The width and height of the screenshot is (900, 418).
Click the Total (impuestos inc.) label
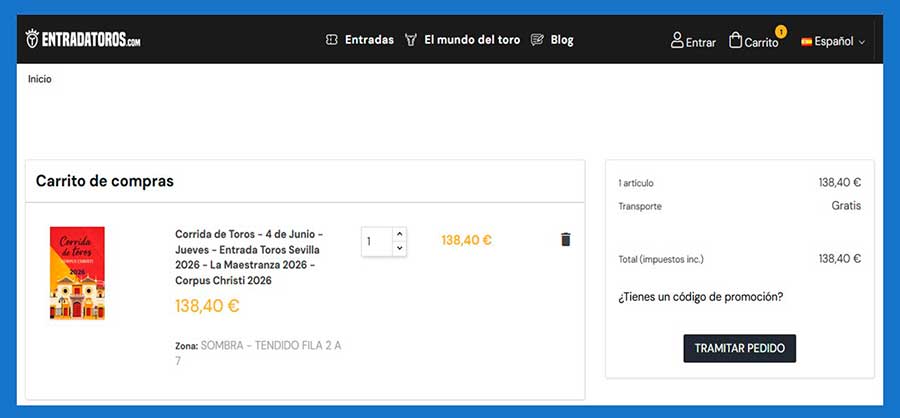661,259
